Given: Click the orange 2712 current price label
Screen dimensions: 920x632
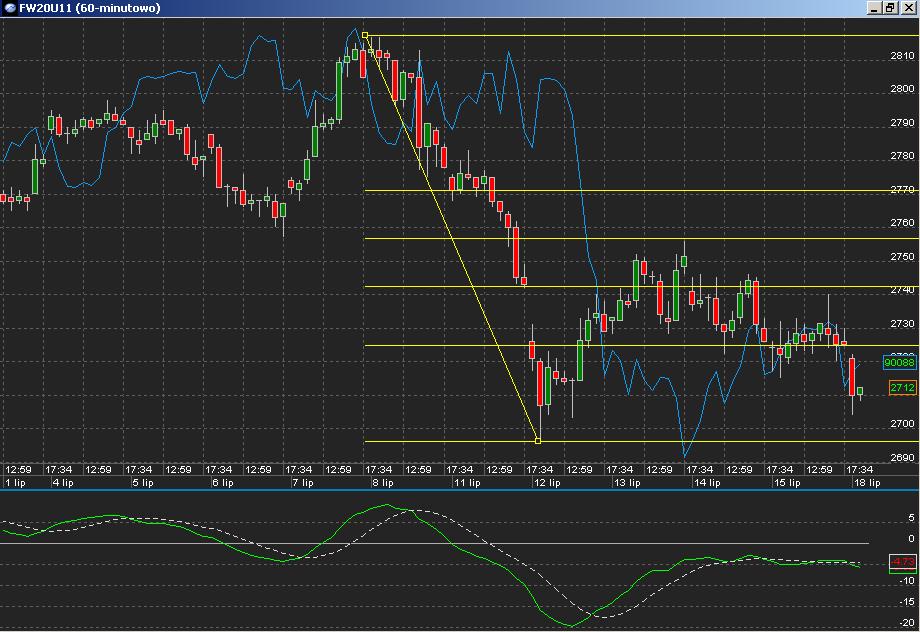Looking at the screenshot, I should (x=901, y=388).
